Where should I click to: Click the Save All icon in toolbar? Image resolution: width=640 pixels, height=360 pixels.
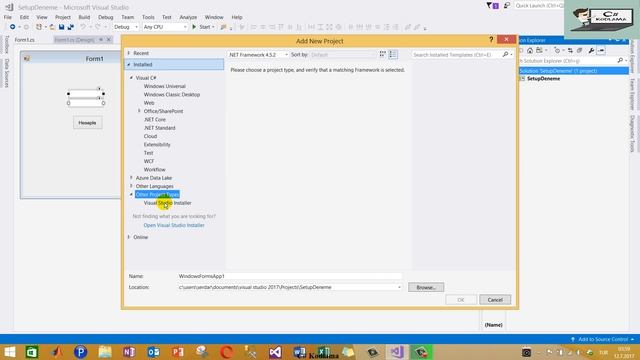[71, 27]
